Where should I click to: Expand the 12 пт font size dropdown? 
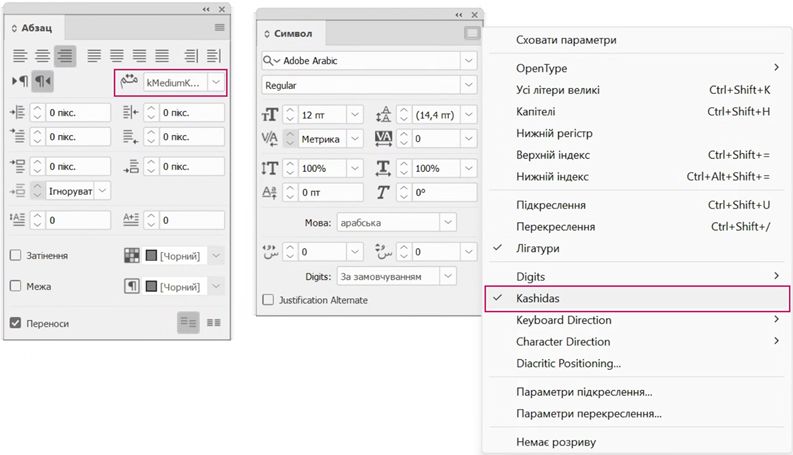point(355,115)
